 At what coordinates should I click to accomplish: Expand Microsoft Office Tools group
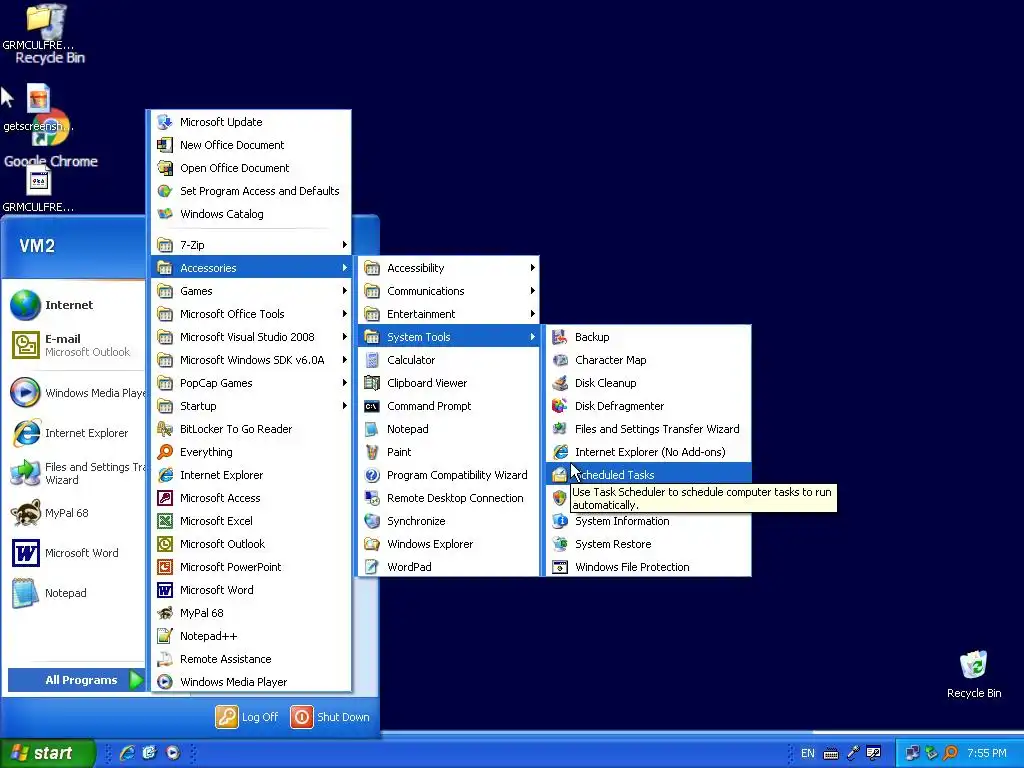[x=251, y=313]
